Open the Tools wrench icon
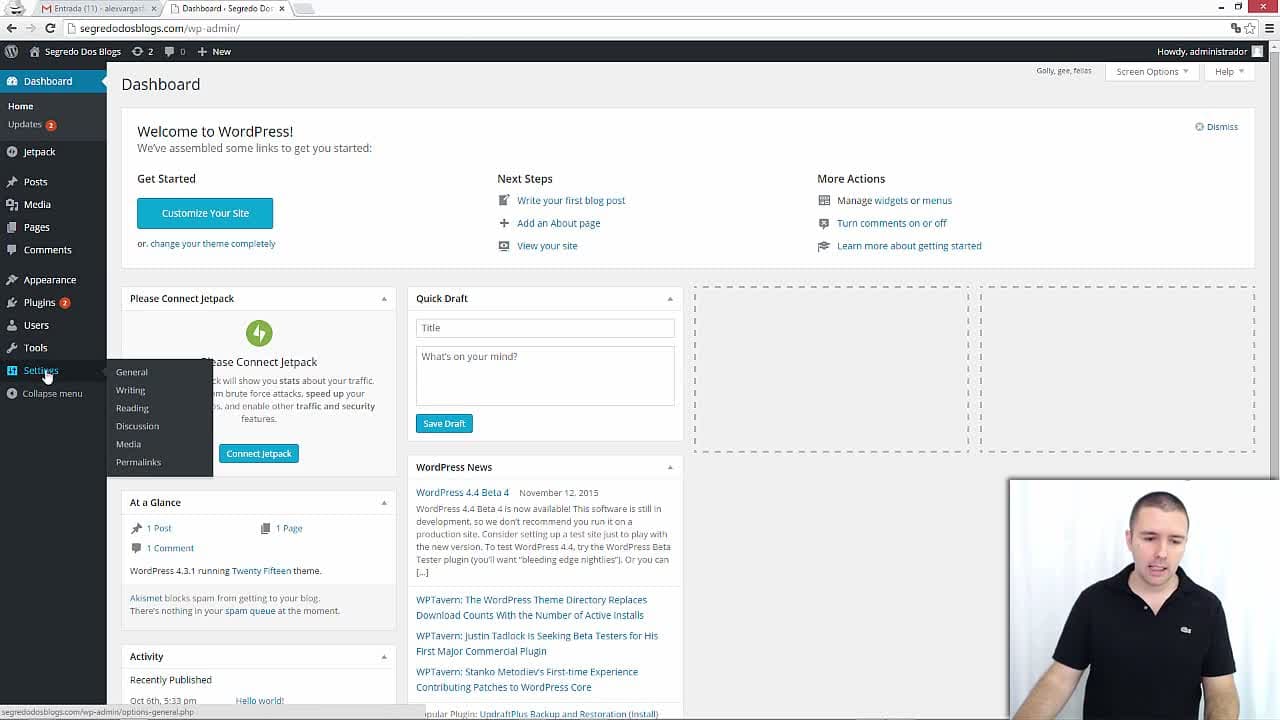This screenshot has width=1280, height=720. [x=12, y=348]
